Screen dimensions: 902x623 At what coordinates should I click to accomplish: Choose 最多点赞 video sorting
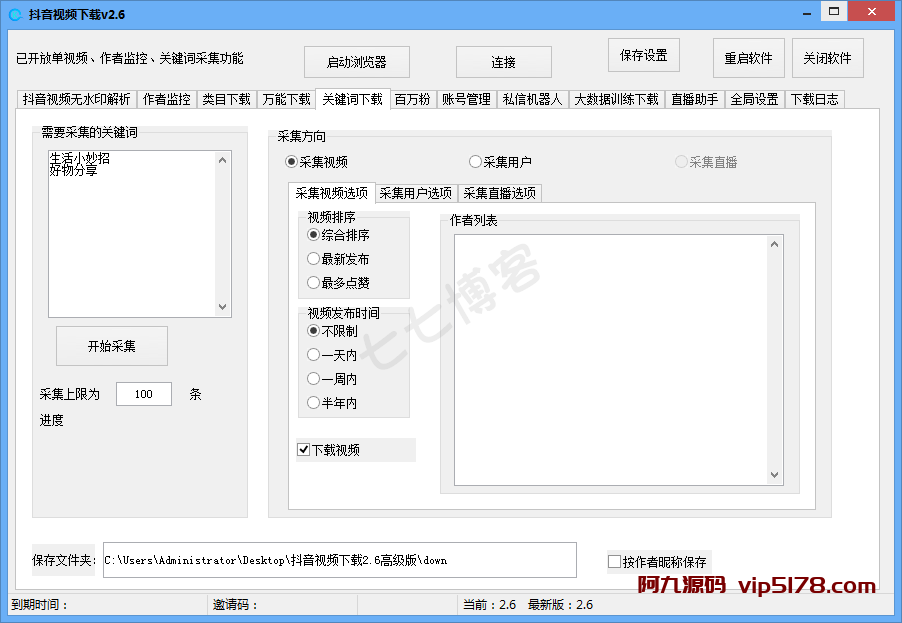338,282
